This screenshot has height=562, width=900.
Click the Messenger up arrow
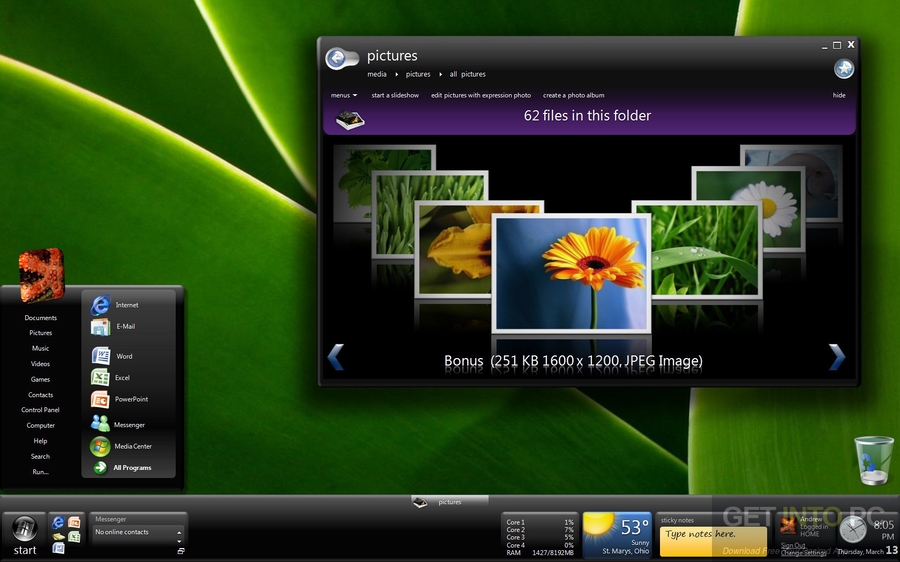pyautogui.click(x=179, y=533)
